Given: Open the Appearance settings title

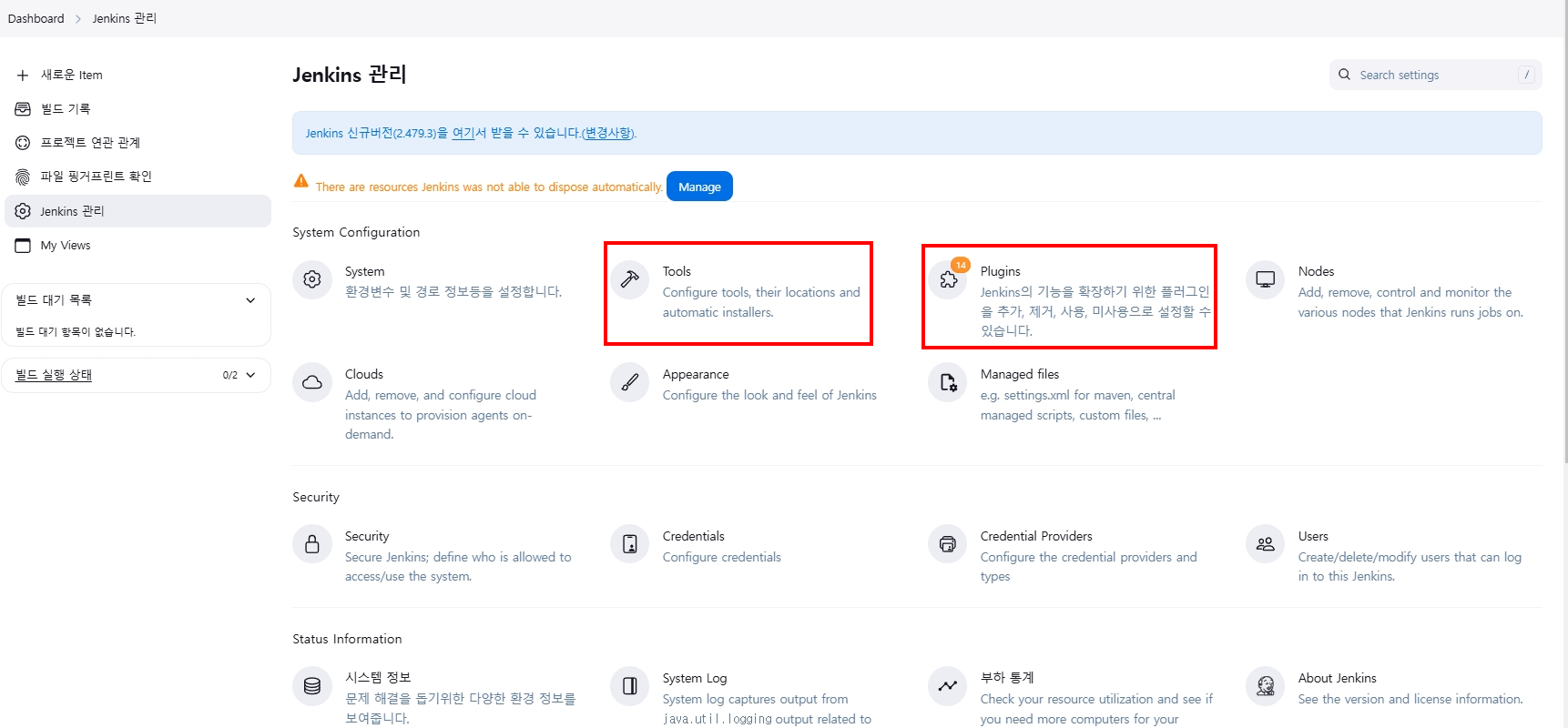Looking at the screenshot, I should [x=696, y=374].
